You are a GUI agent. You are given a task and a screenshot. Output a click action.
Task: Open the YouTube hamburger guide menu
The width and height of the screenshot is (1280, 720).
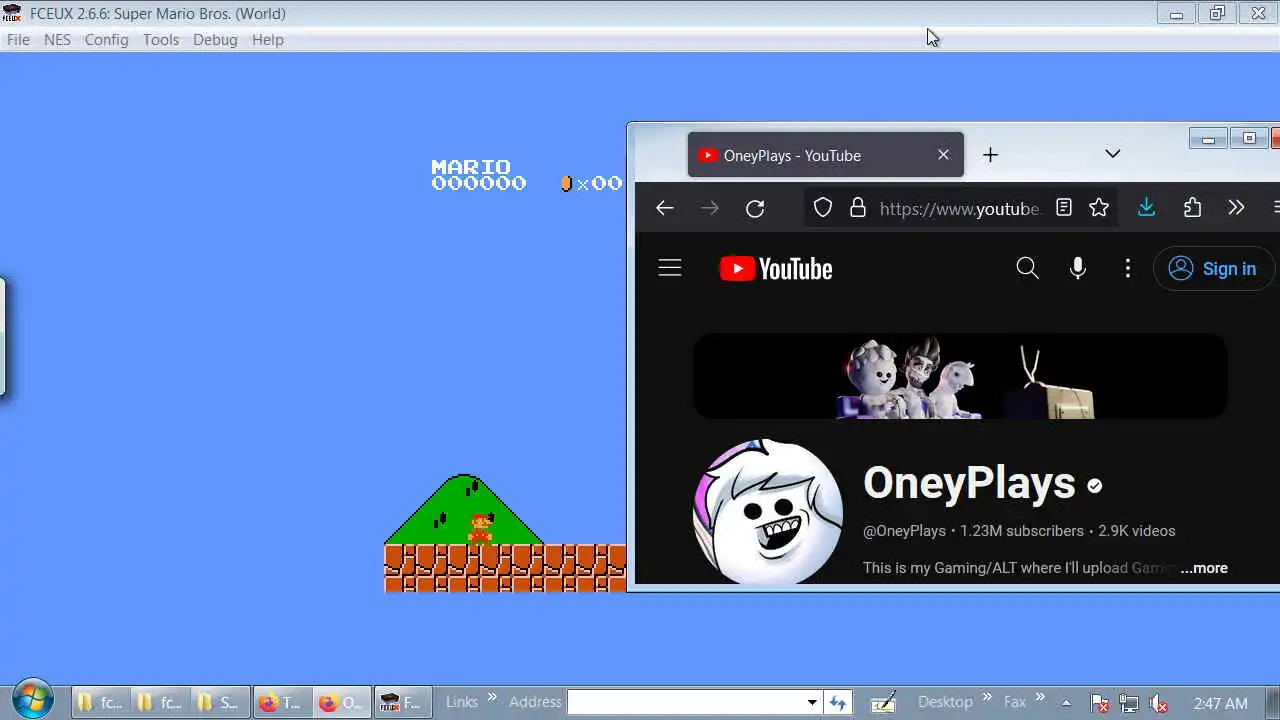point(670,268)
